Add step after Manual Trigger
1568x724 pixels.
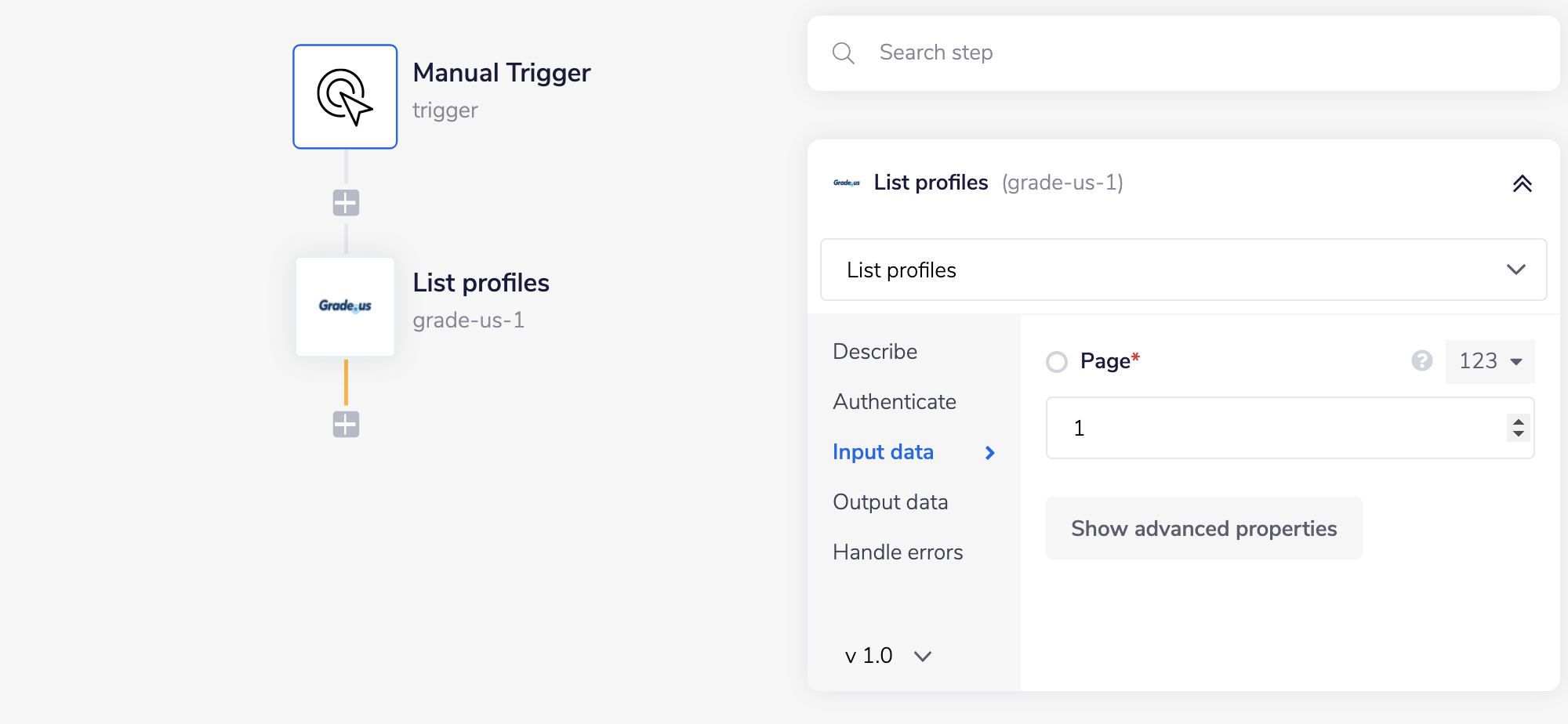point(346,203)
